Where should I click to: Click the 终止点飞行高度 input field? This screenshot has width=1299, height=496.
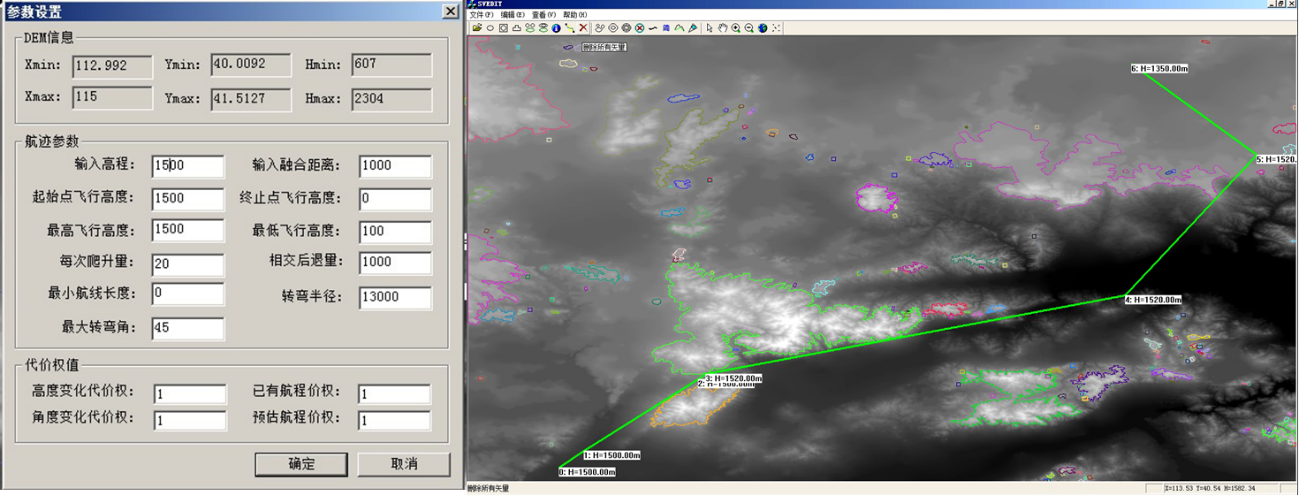pos(394,198)
